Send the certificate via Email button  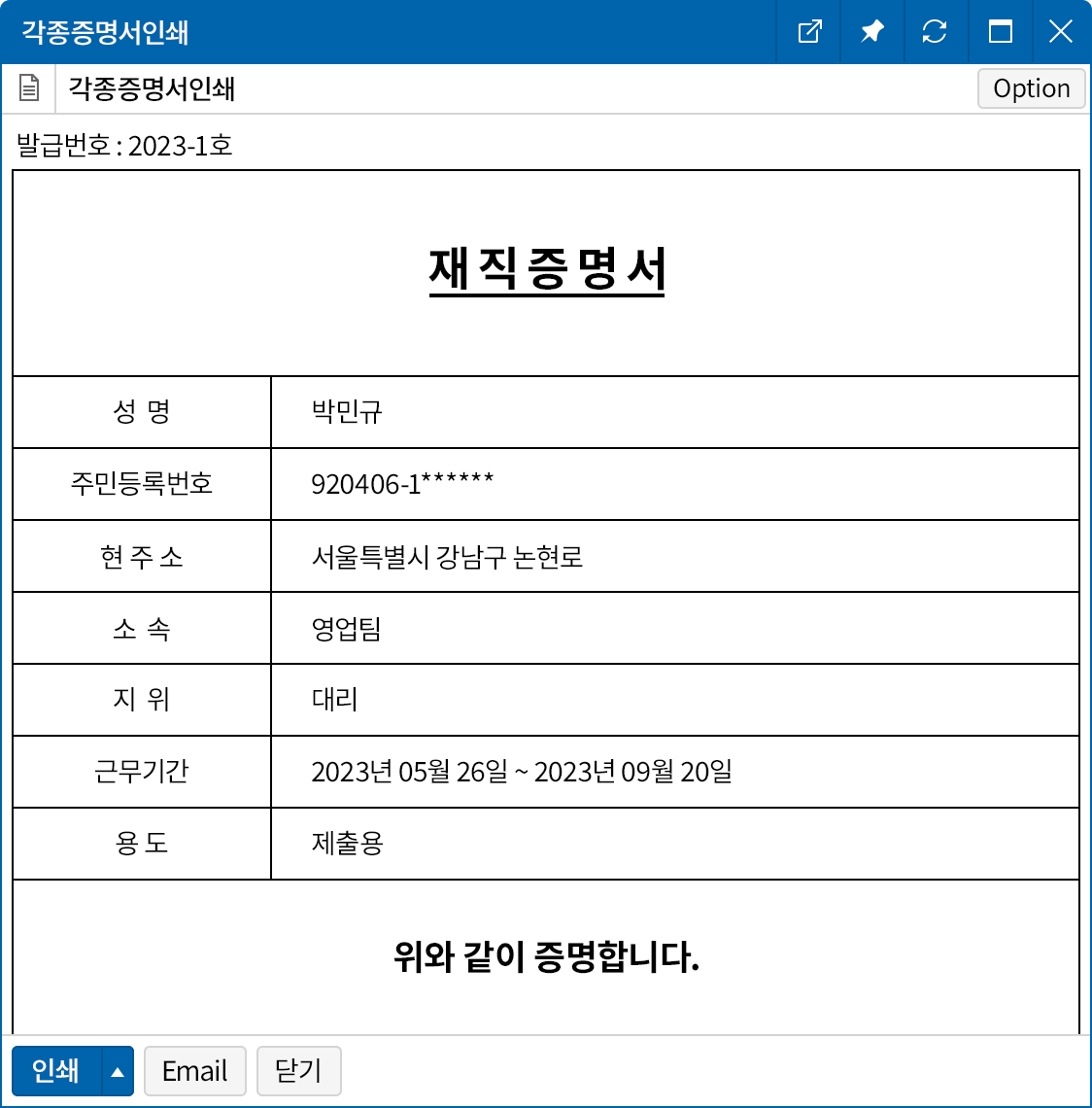point(194,1071)
